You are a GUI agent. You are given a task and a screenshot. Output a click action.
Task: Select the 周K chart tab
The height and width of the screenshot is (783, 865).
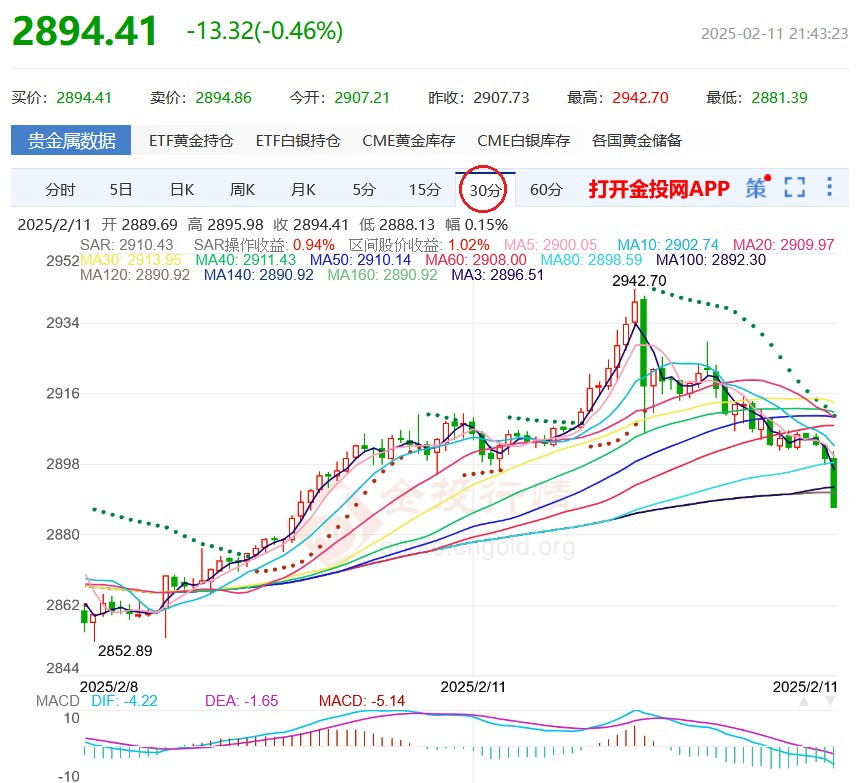click(x=243, y=190)
